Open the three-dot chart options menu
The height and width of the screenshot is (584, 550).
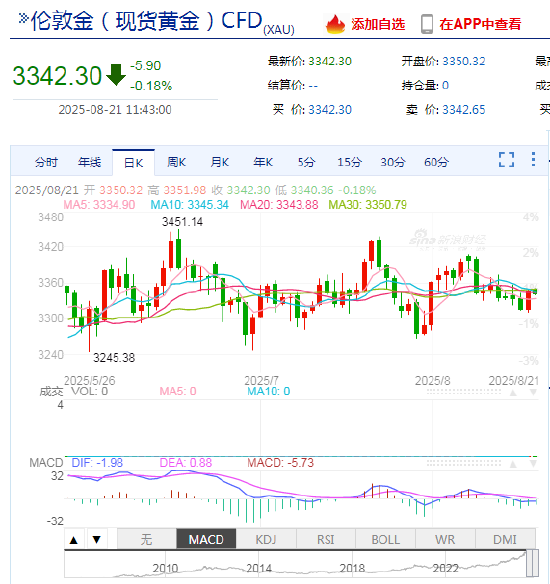point(533,159)
